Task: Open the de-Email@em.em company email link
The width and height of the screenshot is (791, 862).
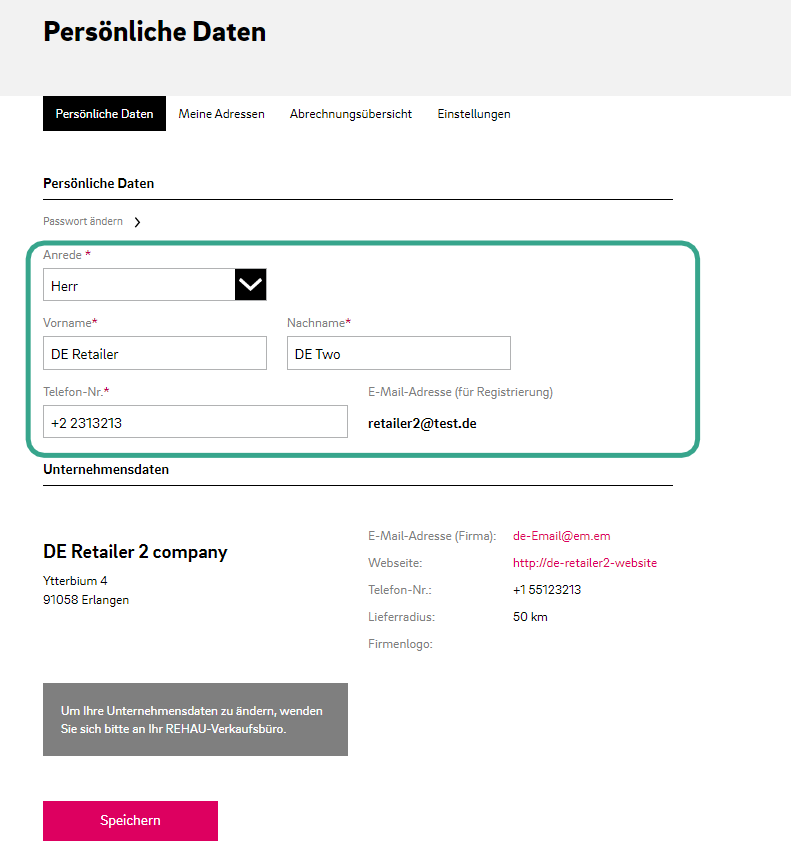Action: [561, 536]
